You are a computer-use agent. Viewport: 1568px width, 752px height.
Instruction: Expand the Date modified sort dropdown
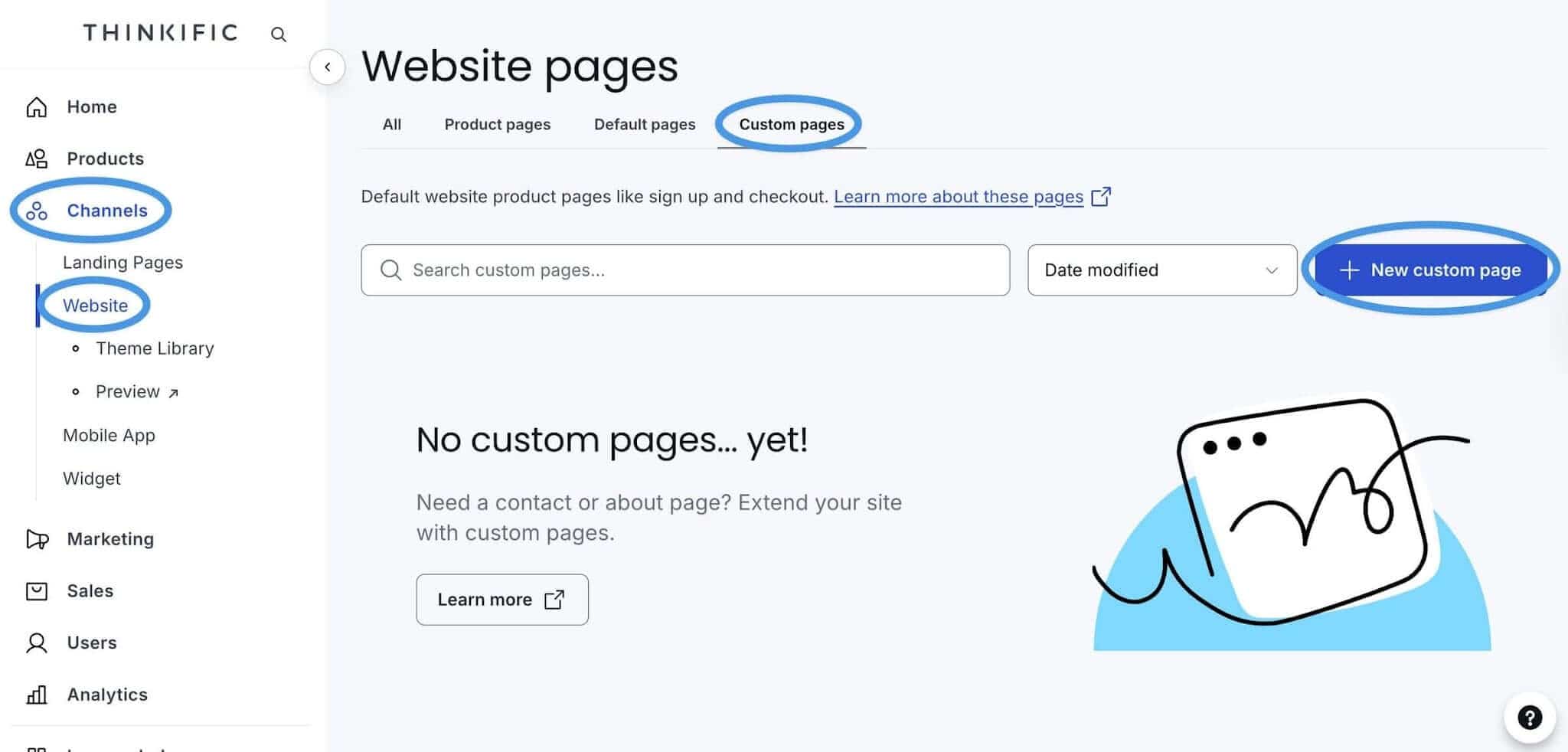tap(1162, 270)
